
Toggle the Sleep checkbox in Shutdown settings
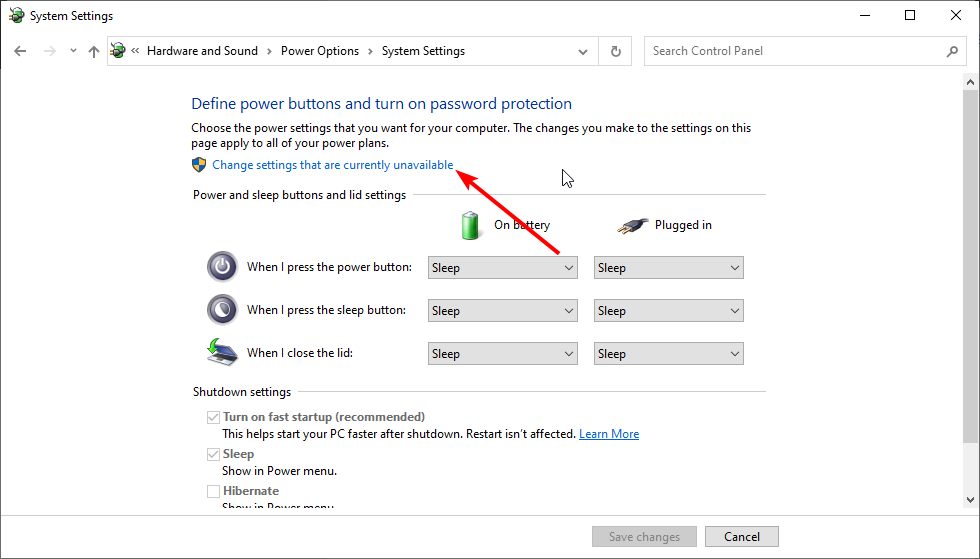pos(213,454)
